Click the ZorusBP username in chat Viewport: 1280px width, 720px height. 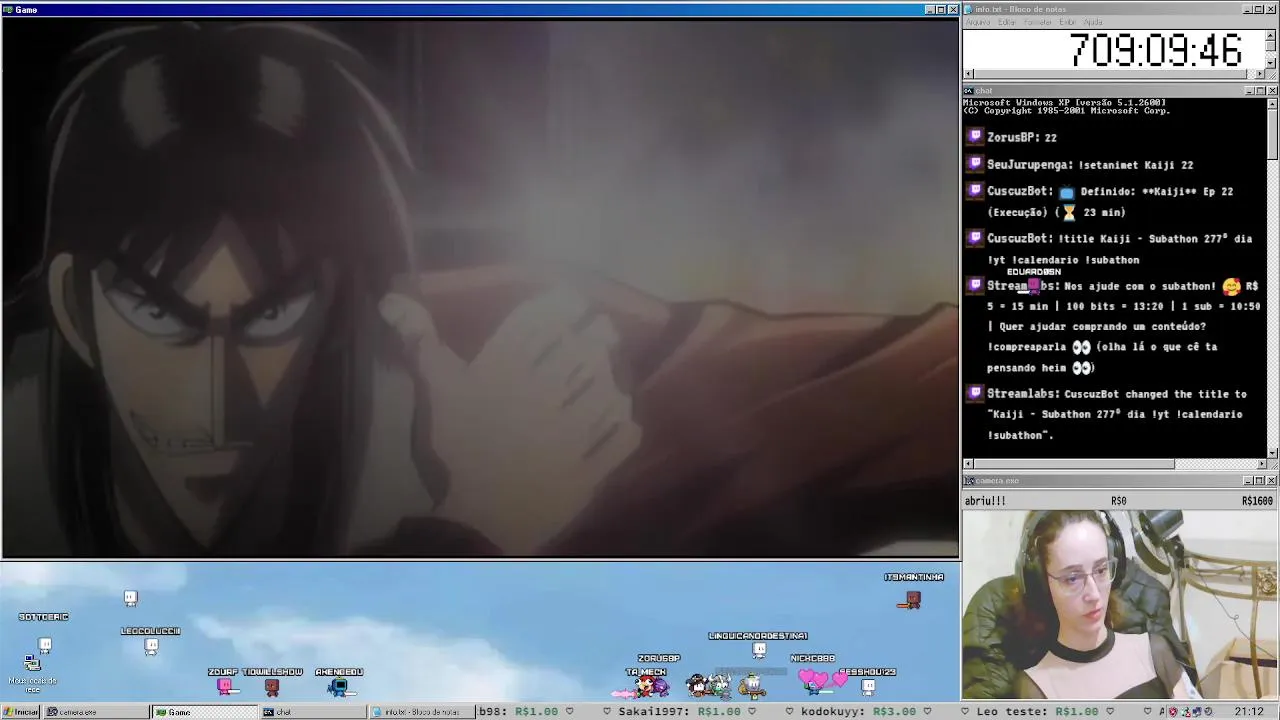click(1012, 137)
